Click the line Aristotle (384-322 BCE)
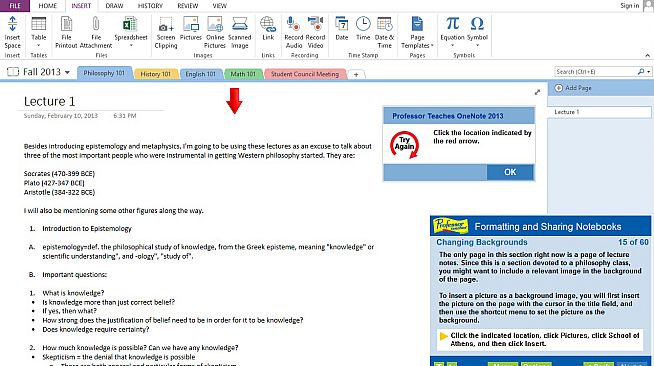This screenshot has height=366, width=654. pyautogui.click(x=59, y=192)
